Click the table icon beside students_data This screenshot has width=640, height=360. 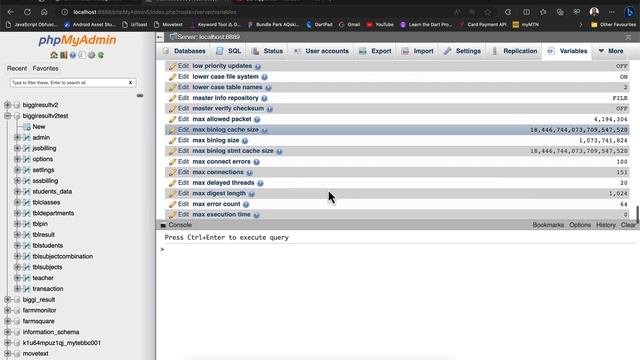point(27,191)
